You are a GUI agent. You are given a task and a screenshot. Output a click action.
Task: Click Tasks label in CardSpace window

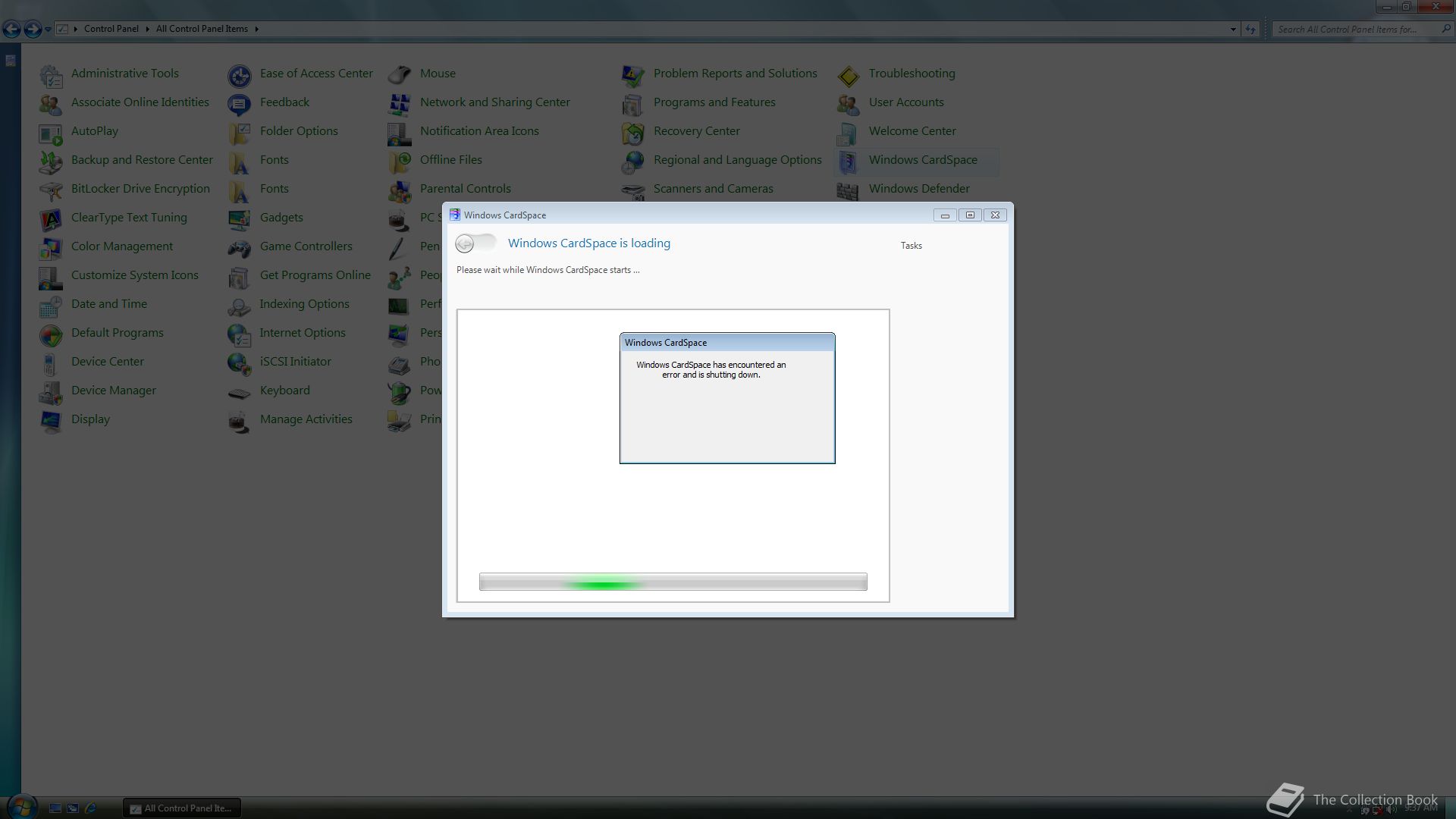911,246
